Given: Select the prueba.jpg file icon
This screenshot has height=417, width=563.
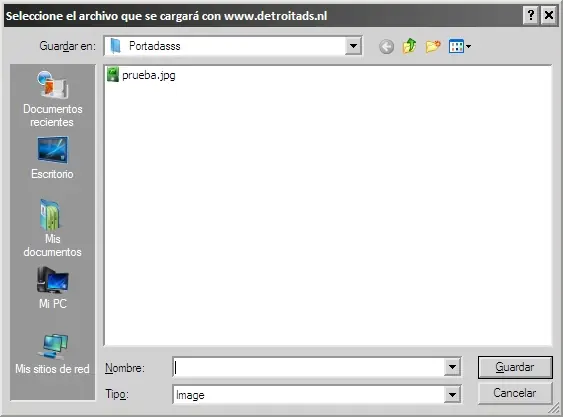Looking at the screenshot, I should [x=113, y=75].
